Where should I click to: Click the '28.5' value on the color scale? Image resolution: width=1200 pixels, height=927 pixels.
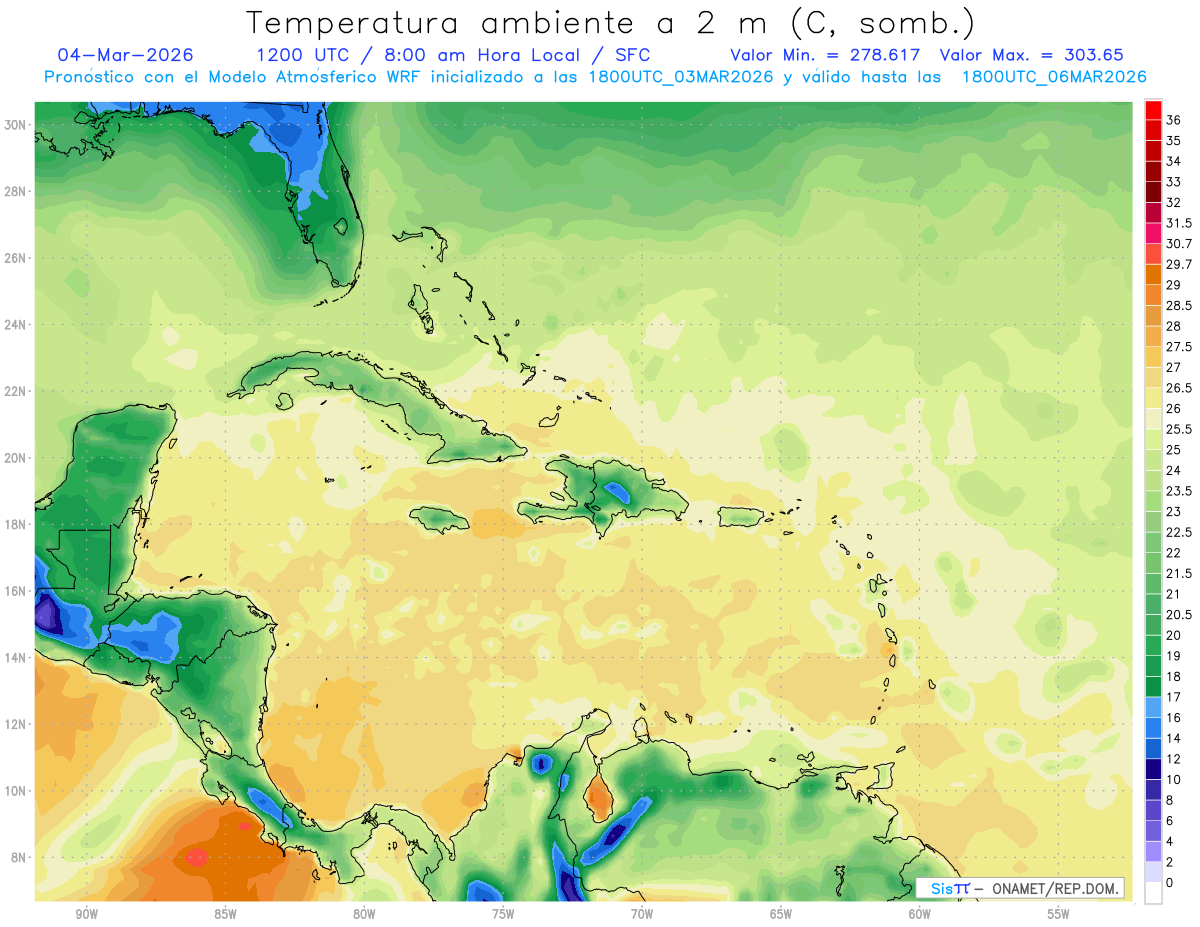pyautogui.click(x=1179, y=305)
